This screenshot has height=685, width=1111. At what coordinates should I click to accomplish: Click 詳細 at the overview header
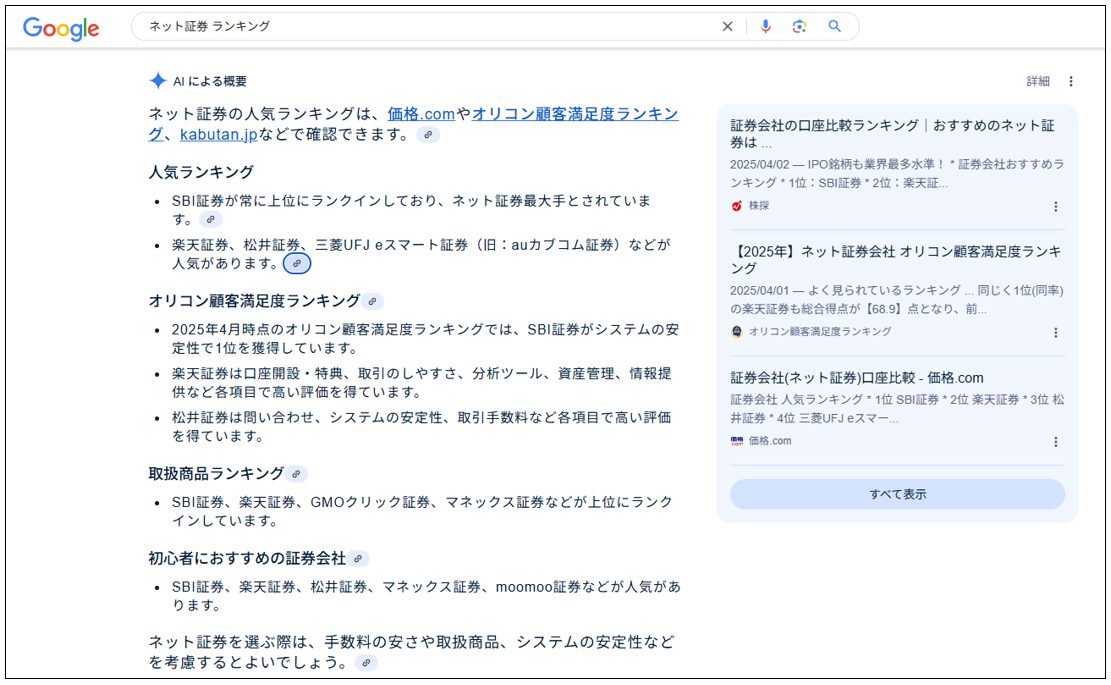[1038, 81]
